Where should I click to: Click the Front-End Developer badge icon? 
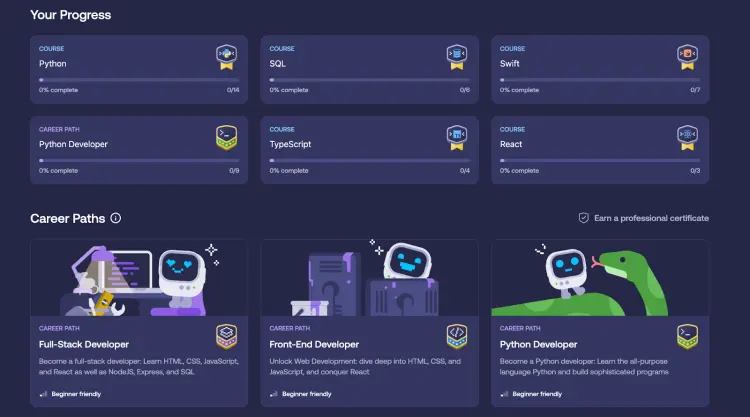click(x=457, y=336)
